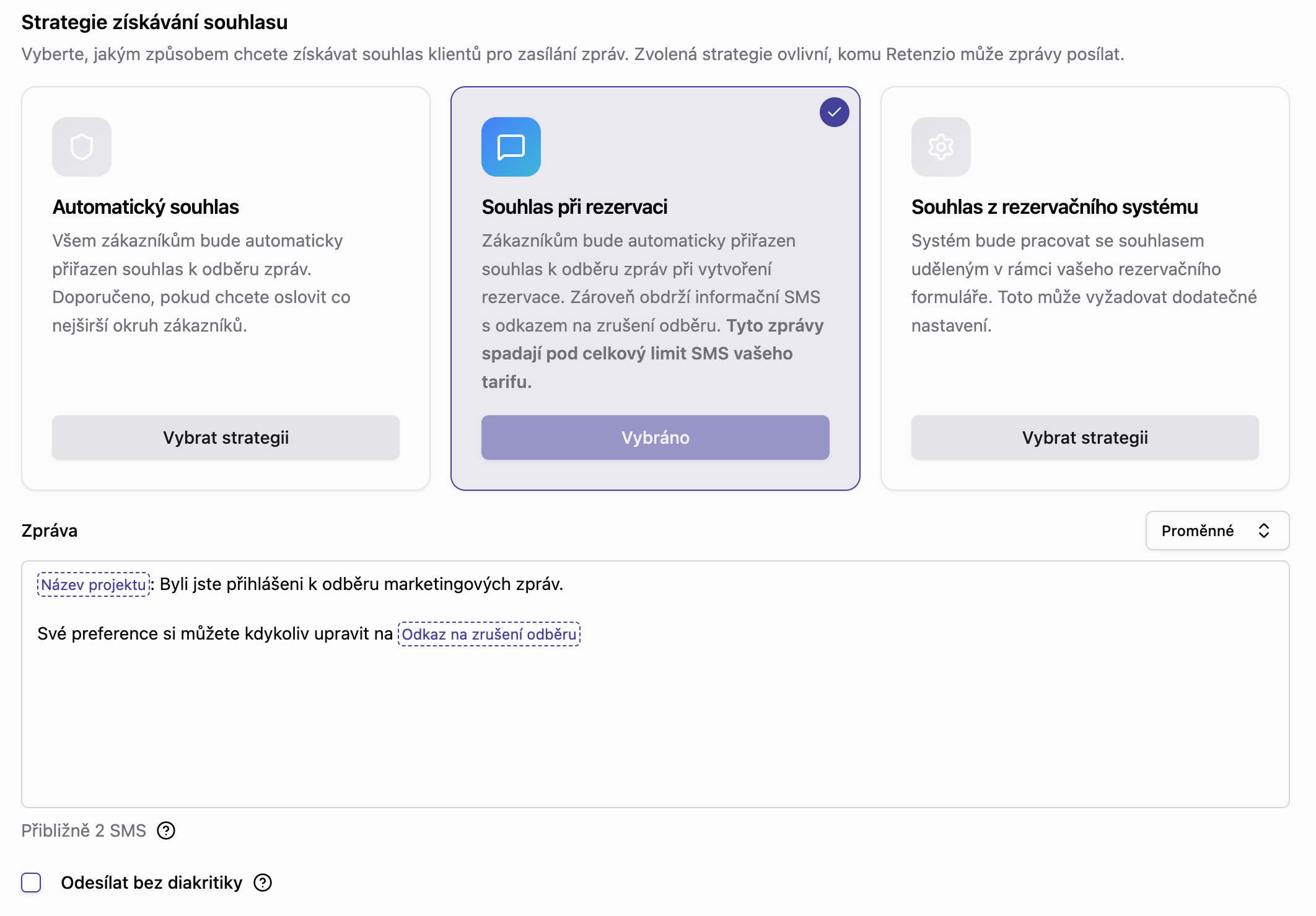Click the shield icon for Automatický souhlas

pyautogui.click(x=82, y=147)
